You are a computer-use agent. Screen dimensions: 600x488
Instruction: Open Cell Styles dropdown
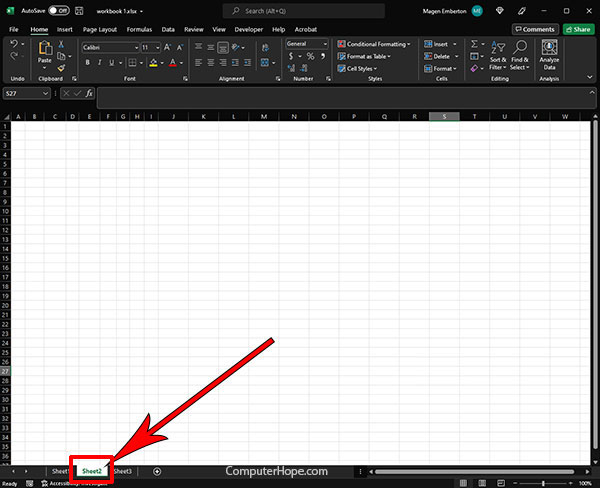pos(357,69)
